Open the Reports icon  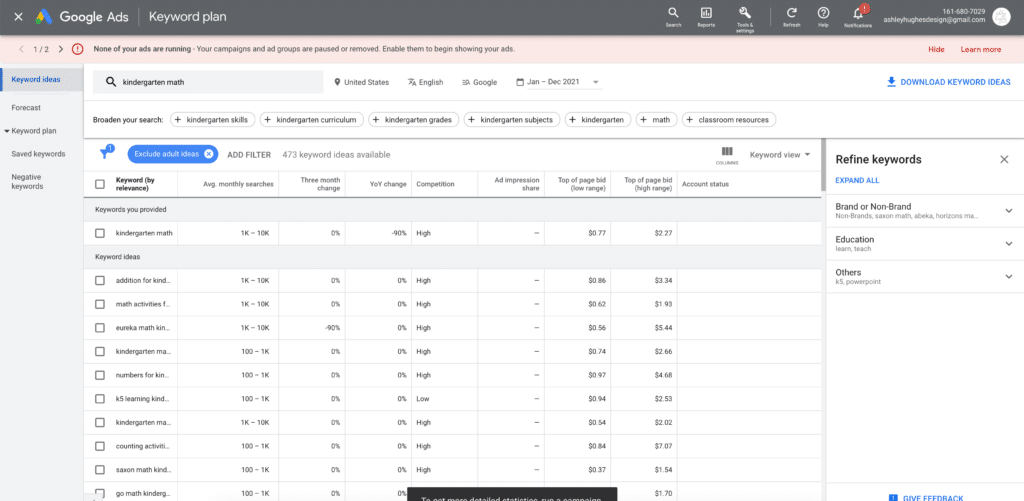click(706, 15)
